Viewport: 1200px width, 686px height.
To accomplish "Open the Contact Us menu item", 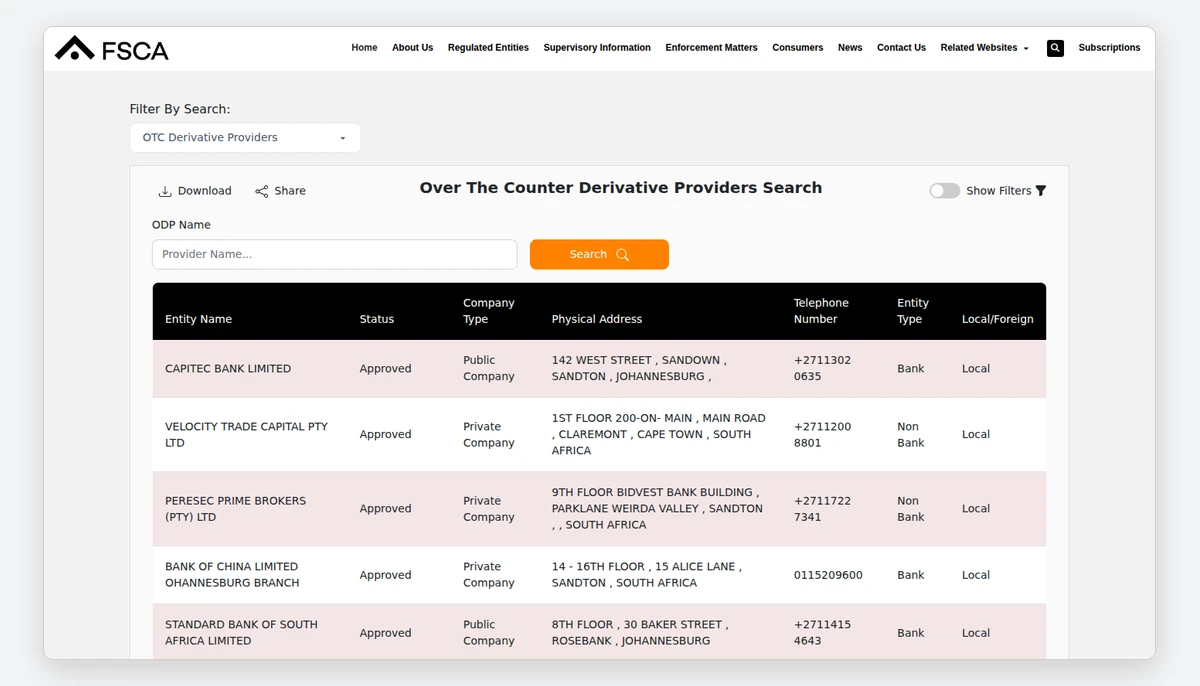I will point(901,48).
